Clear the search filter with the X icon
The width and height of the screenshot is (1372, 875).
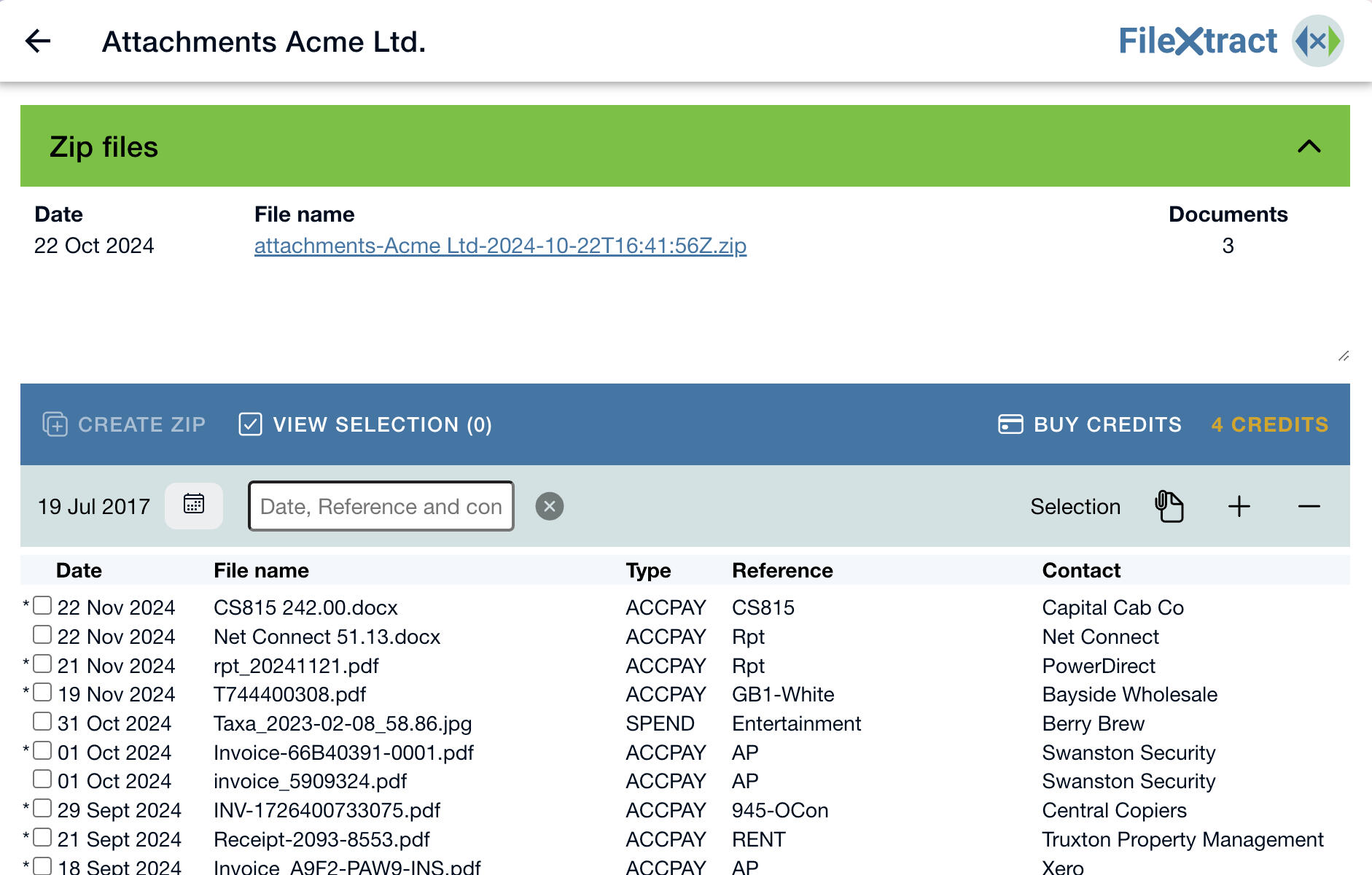(550, 505)
